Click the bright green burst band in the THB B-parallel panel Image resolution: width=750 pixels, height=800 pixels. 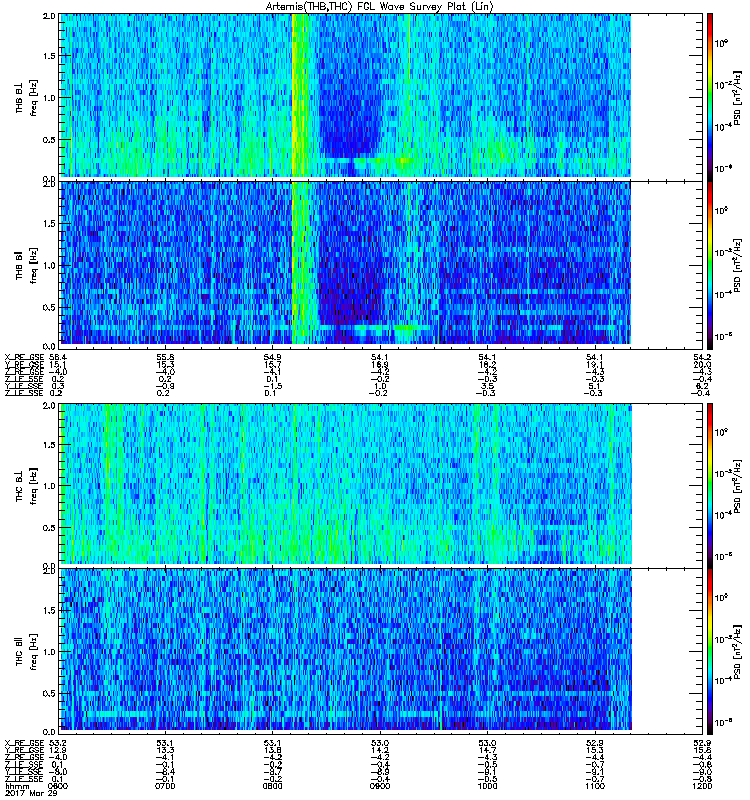(300, 263)
